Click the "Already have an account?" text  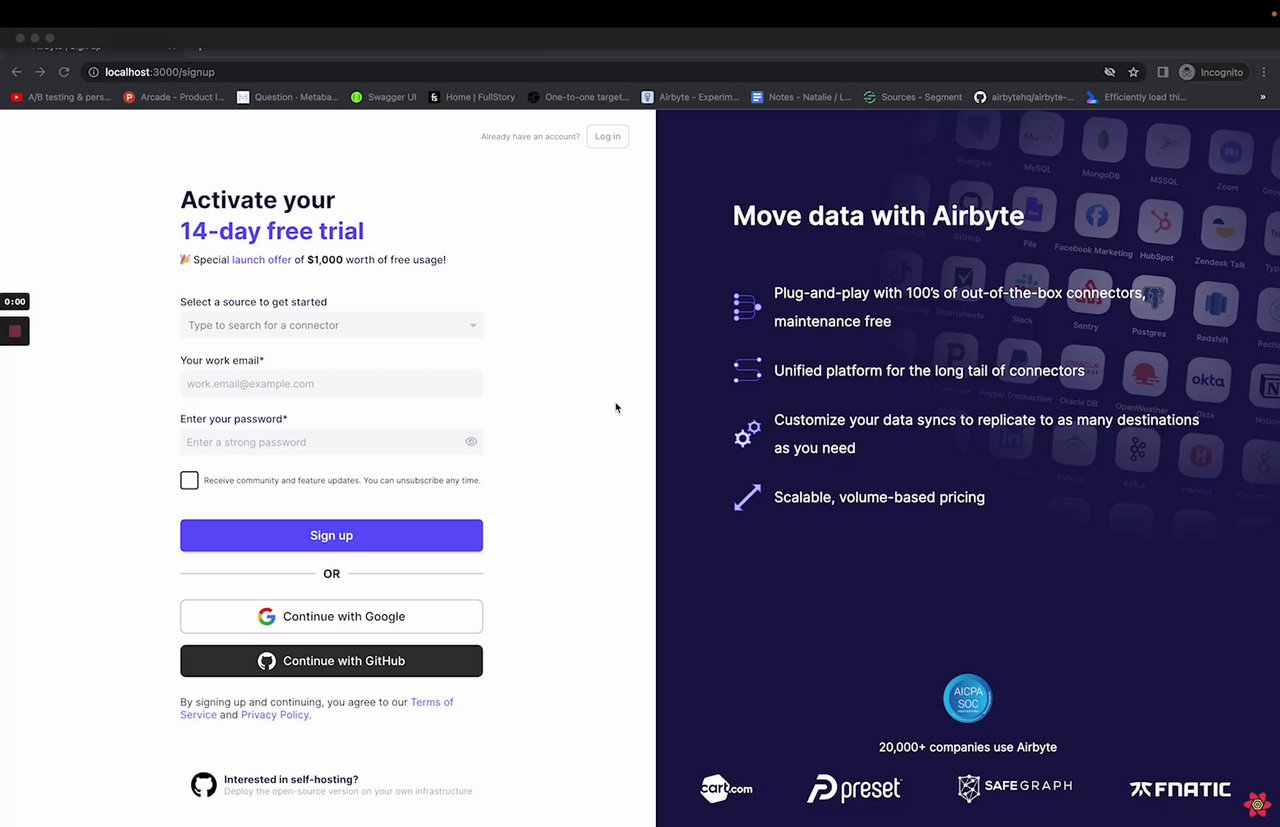(x=530, y=137)
